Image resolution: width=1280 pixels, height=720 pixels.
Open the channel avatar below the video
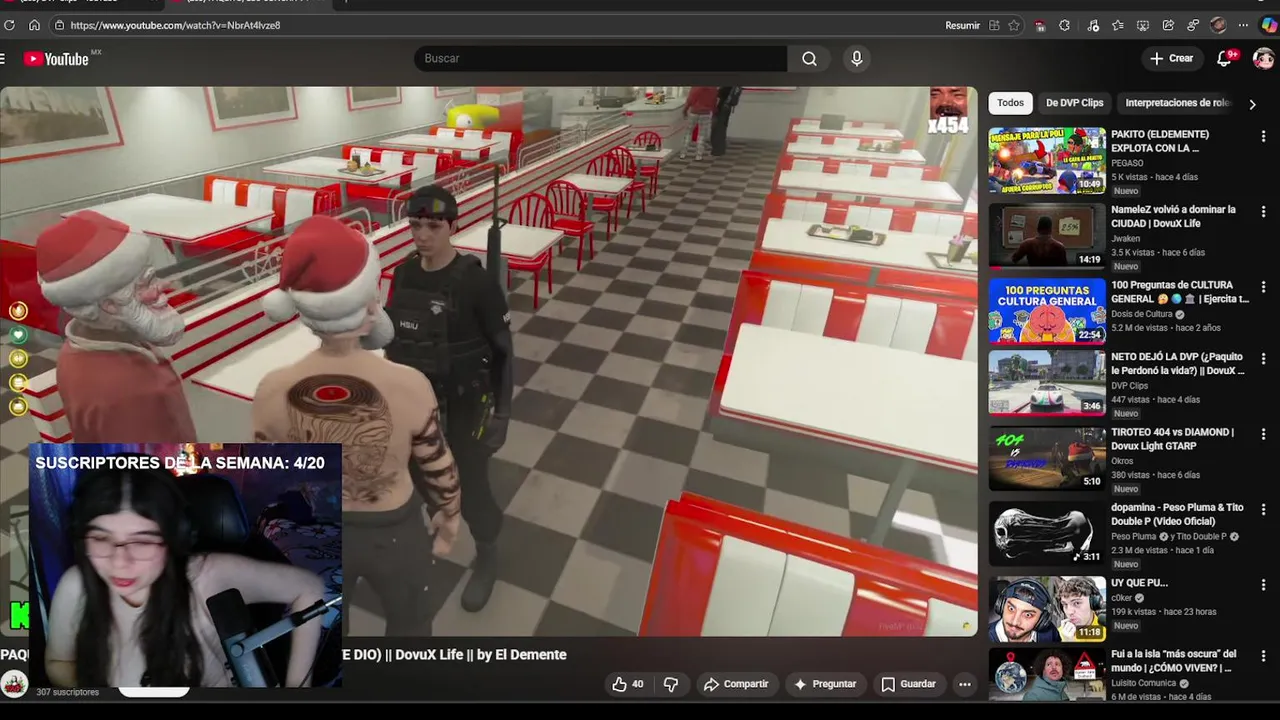pyautogui.click(x=14, y=684)
